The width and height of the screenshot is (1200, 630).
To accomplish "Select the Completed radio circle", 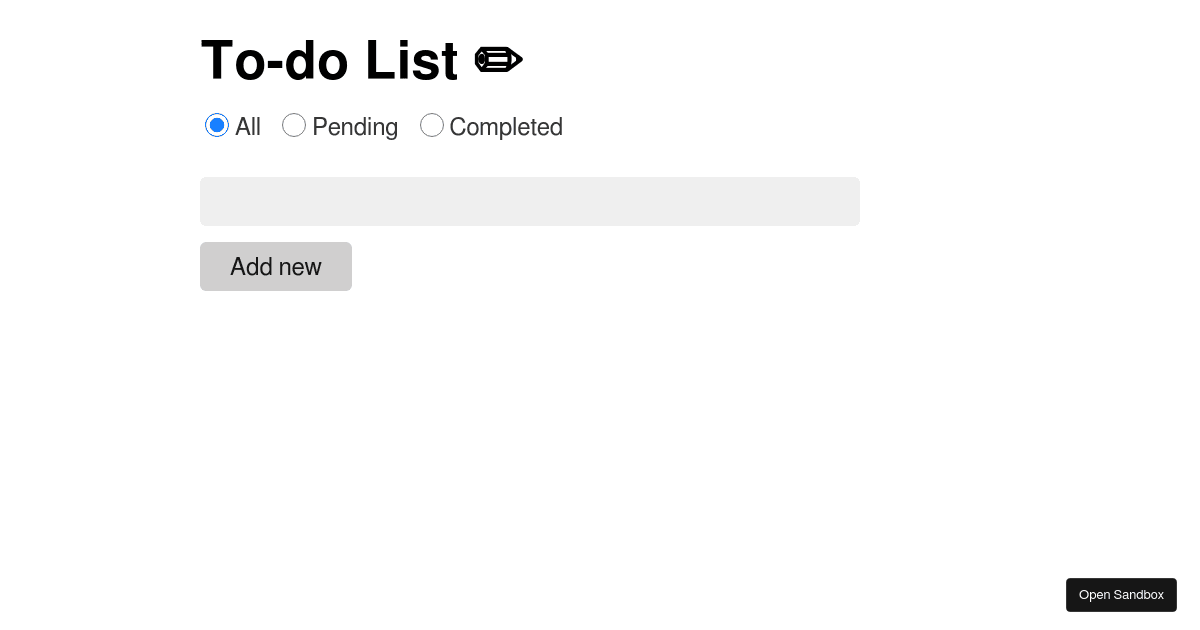I will coord(432,125).
